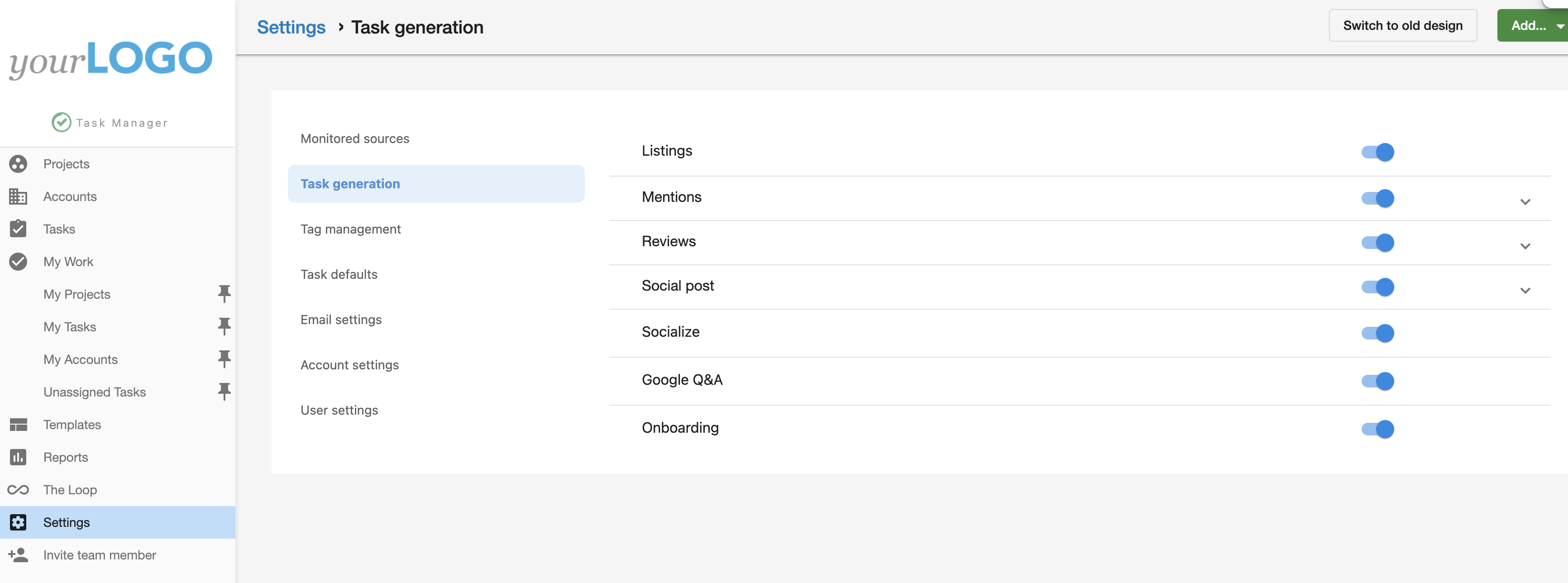
Task: Select the Task generation settings tab
Action: point(436,184)
